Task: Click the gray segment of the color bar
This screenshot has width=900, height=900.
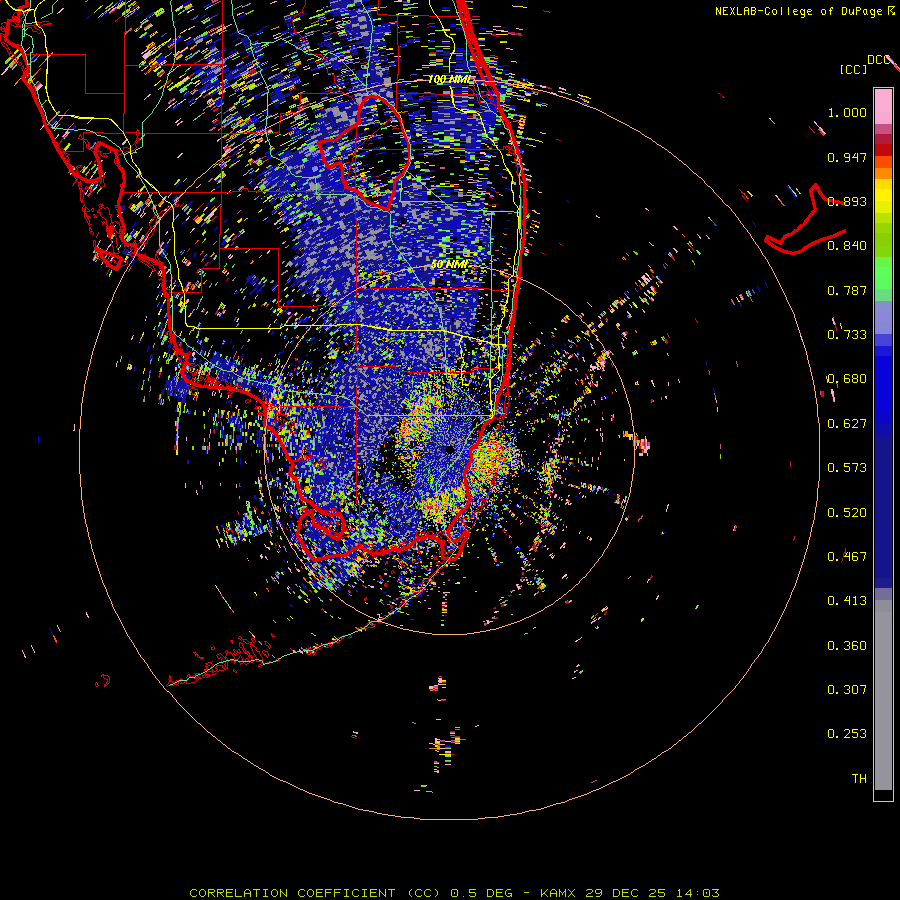Action: click(883, 695)
